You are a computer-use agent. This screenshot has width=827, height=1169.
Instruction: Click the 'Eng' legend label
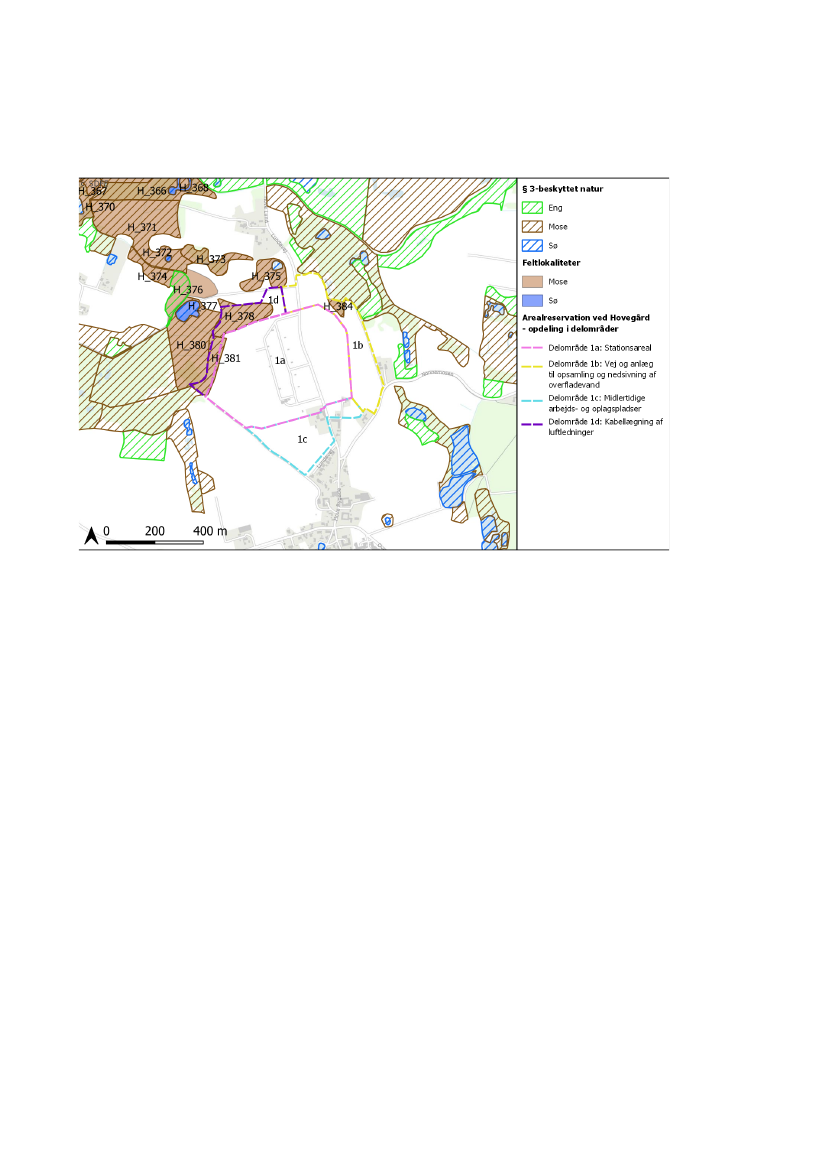(x=555, y=208)
